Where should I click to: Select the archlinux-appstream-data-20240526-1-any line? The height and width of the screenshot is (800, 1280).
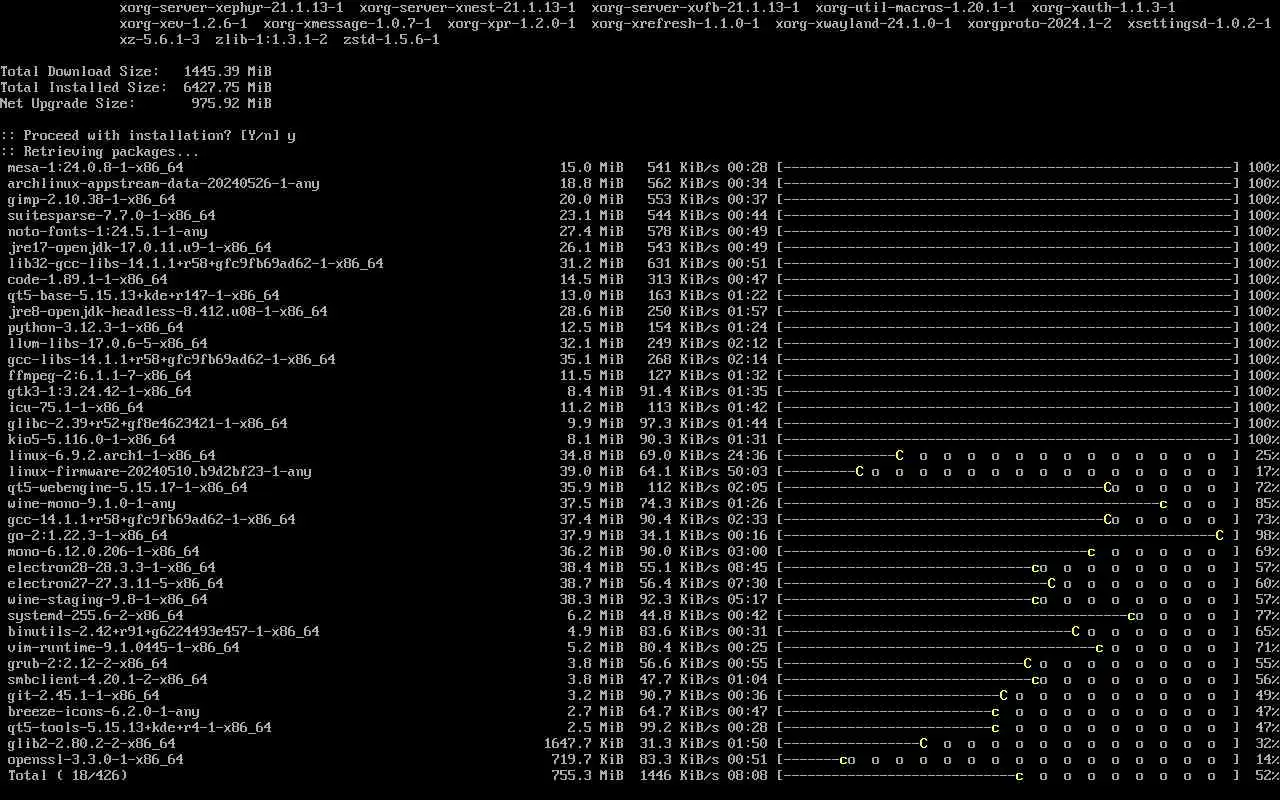pos(163,184)
